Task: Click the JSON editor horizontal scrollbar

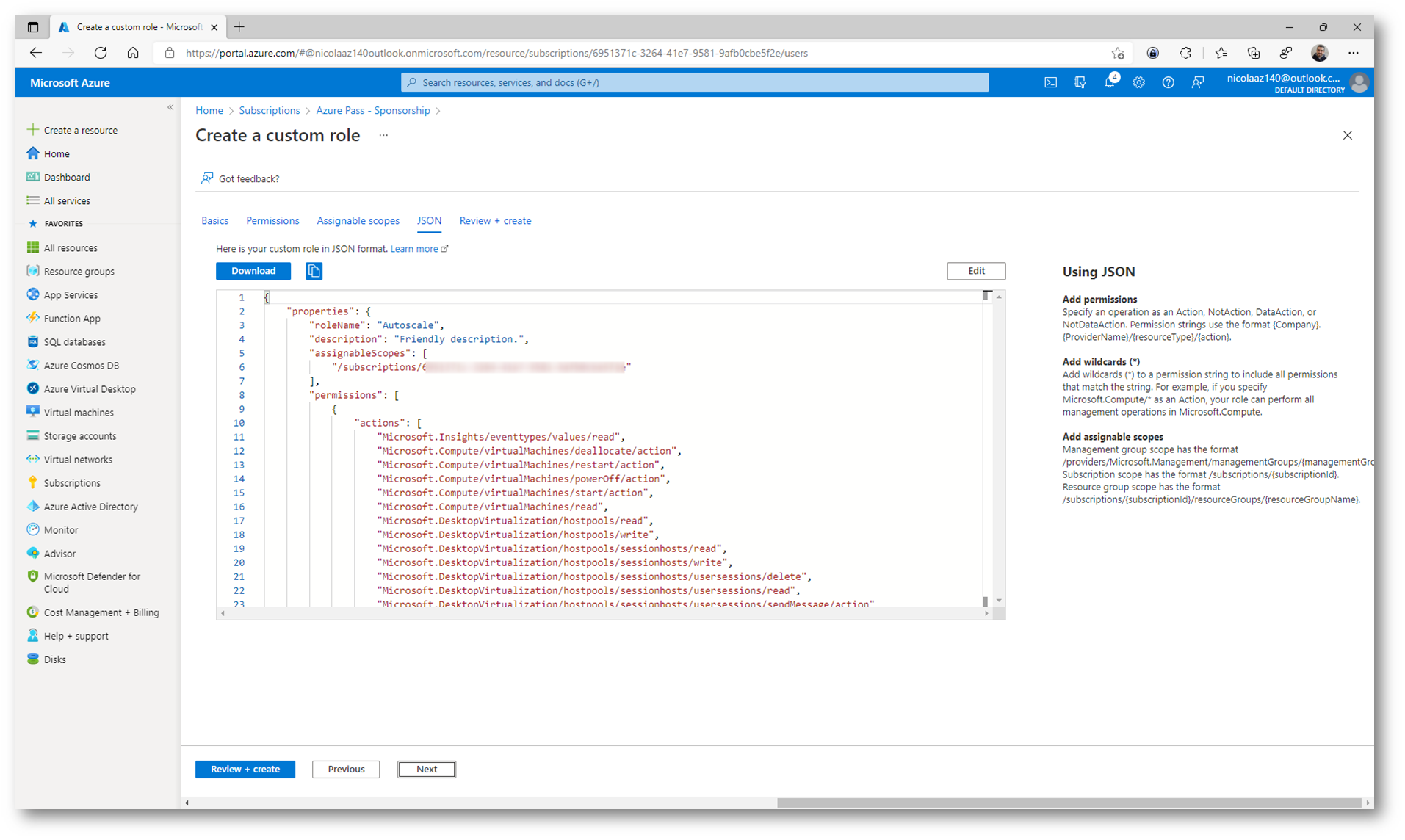Action: 604,613
